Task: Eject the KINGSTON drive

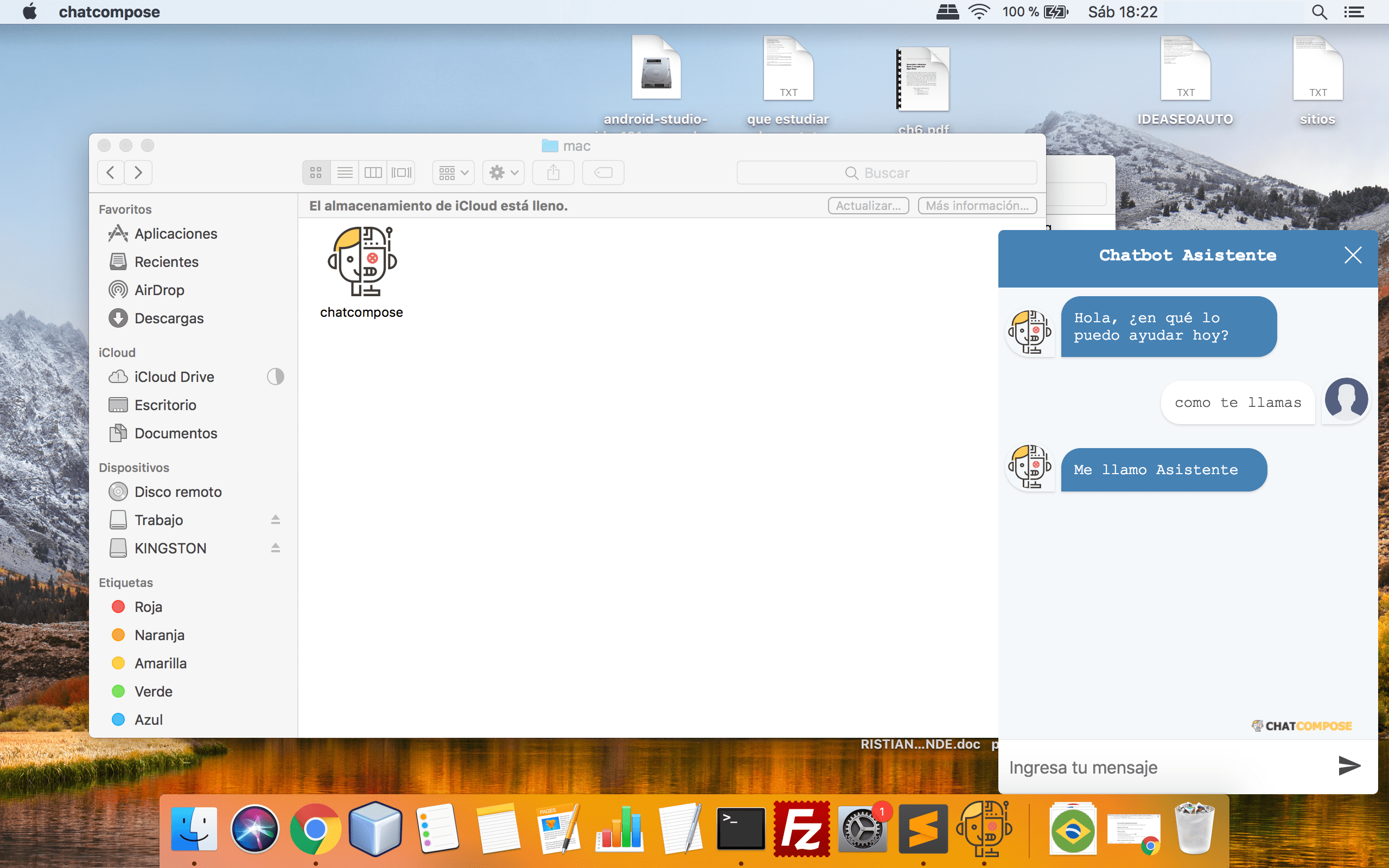Action: [276, 548]
